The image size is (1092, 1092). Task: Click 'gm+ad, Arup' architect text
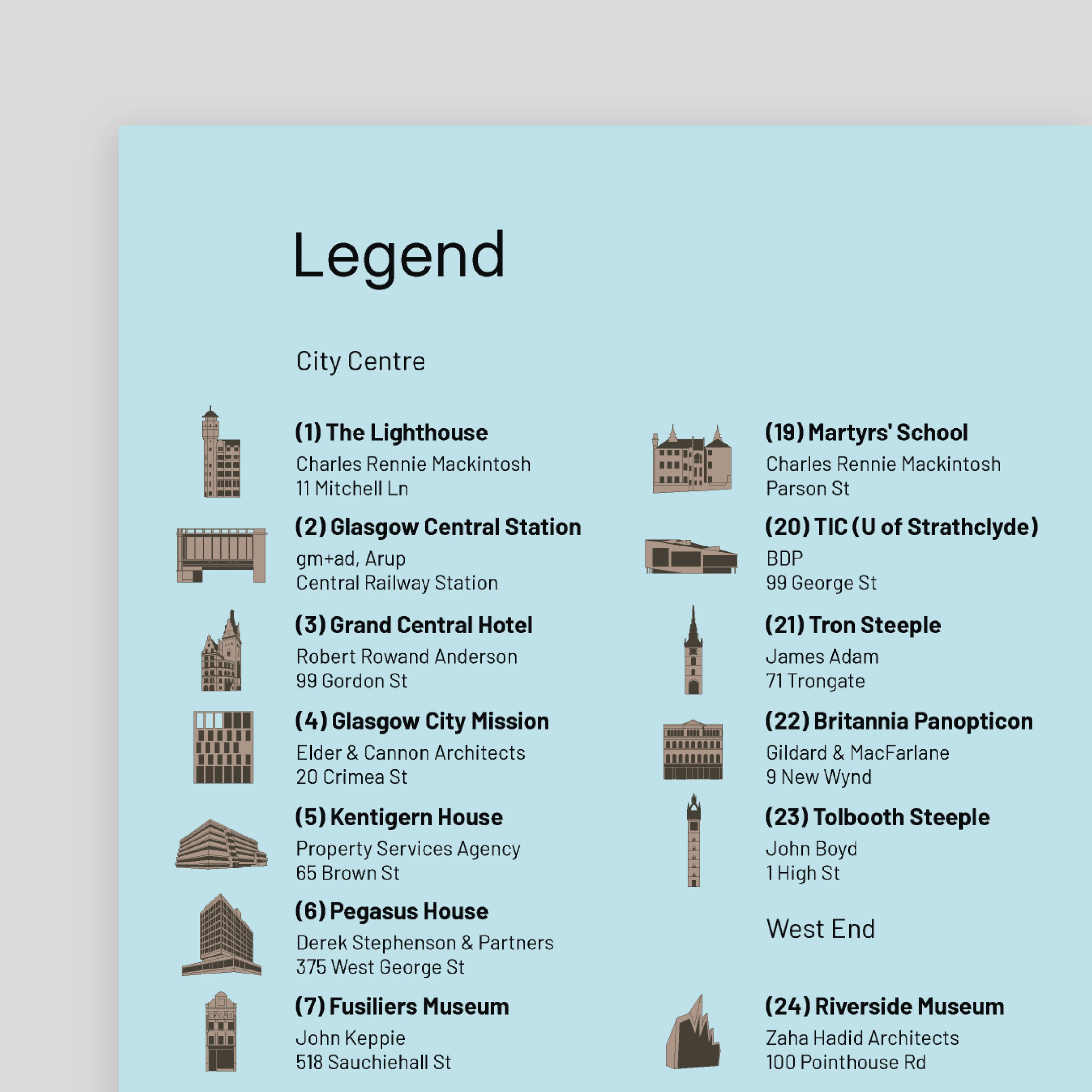click(x=351, y=559)
